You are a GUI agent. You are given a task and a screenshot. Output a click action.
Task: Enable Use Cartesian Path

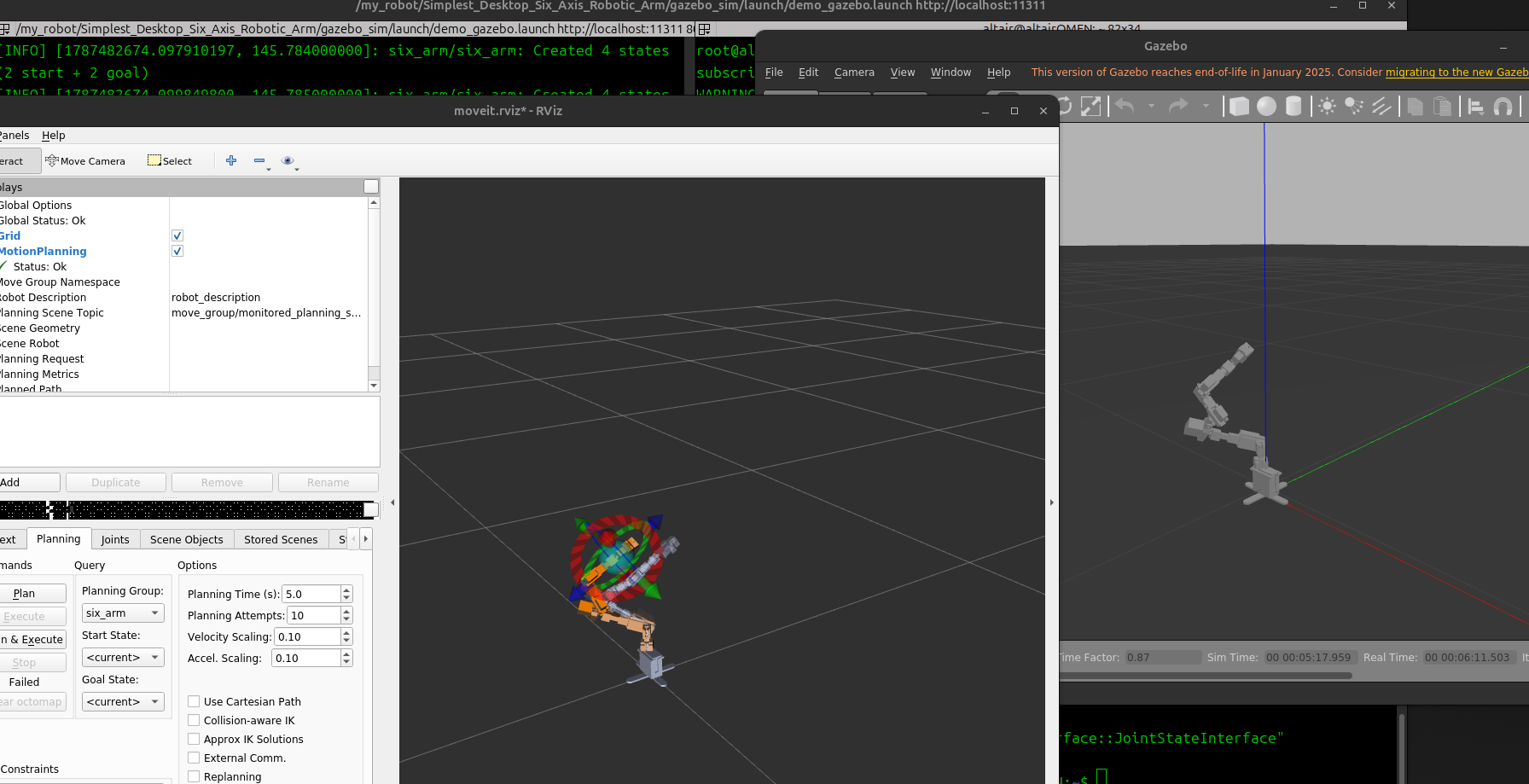[194, 701]
